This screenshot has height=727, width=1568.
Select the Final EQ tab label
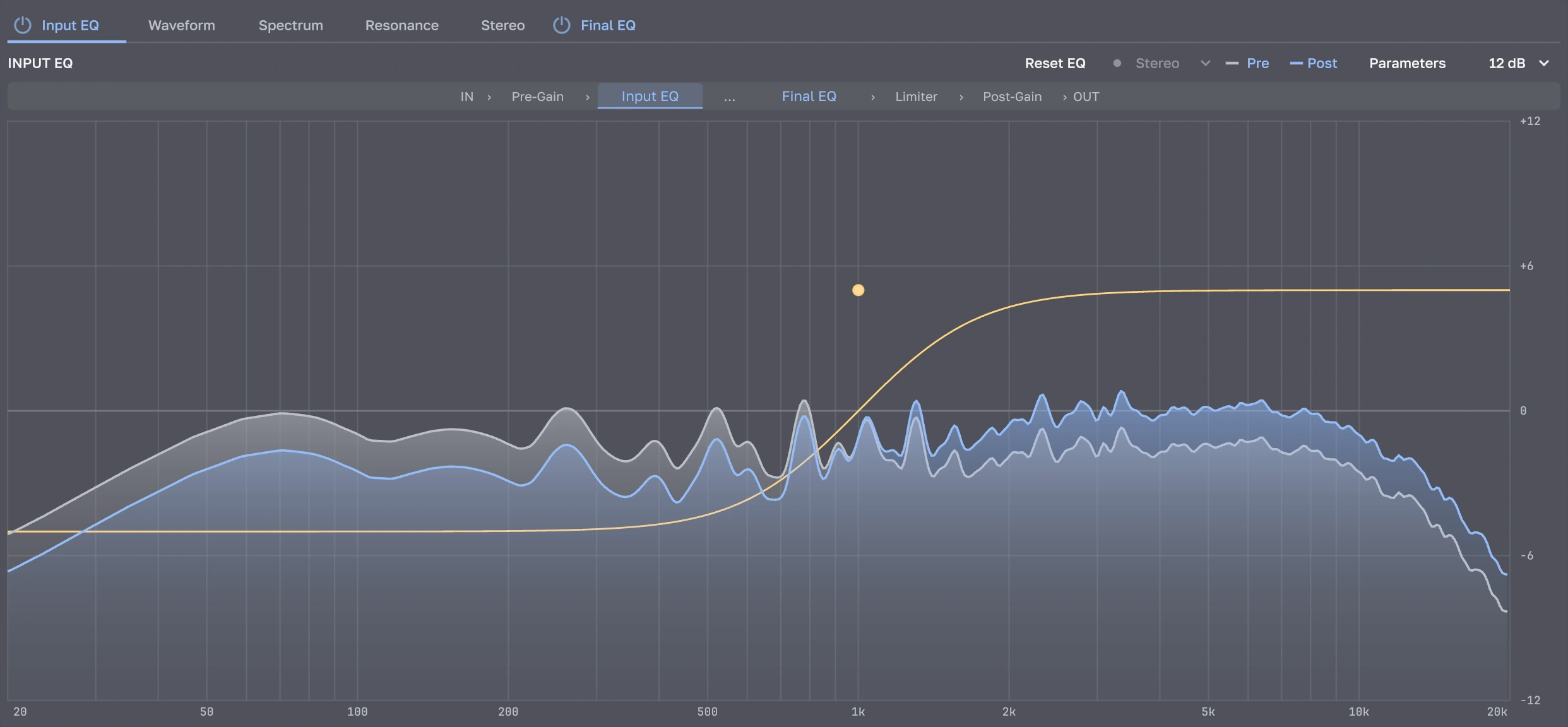point(608,25)
